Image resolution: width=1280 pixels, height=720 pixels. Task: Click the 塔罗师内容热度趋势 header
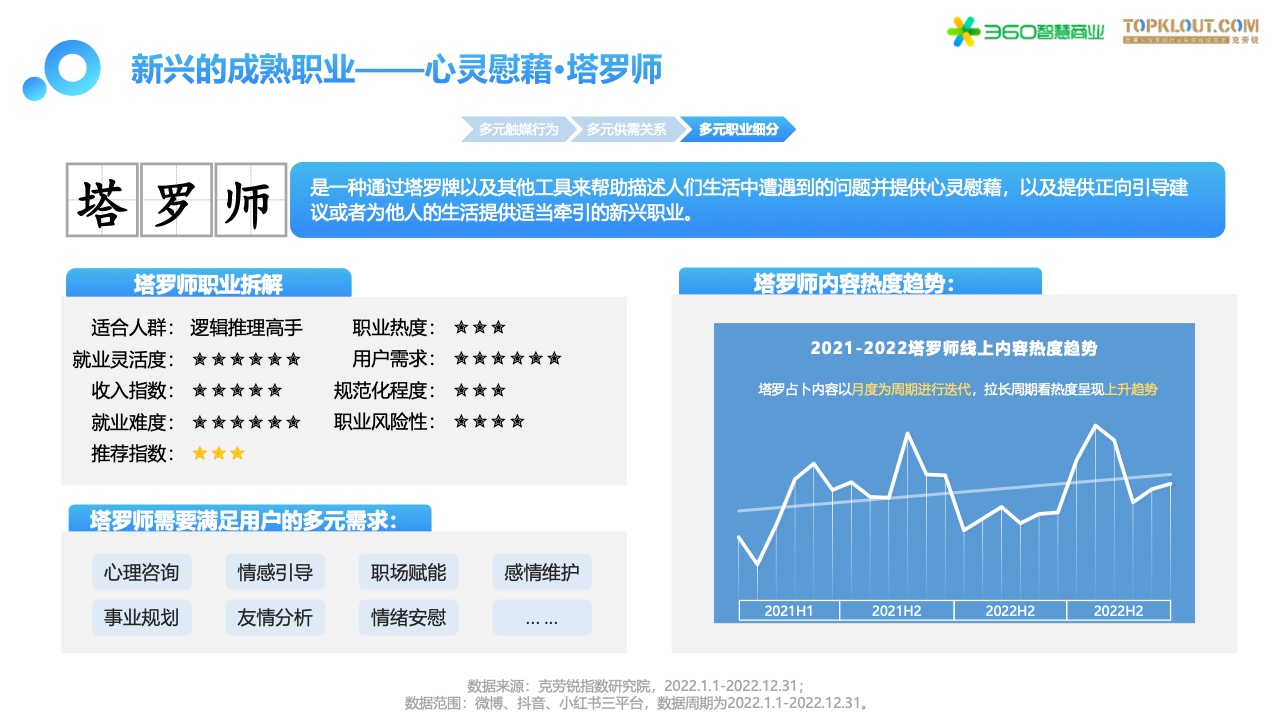860,282
